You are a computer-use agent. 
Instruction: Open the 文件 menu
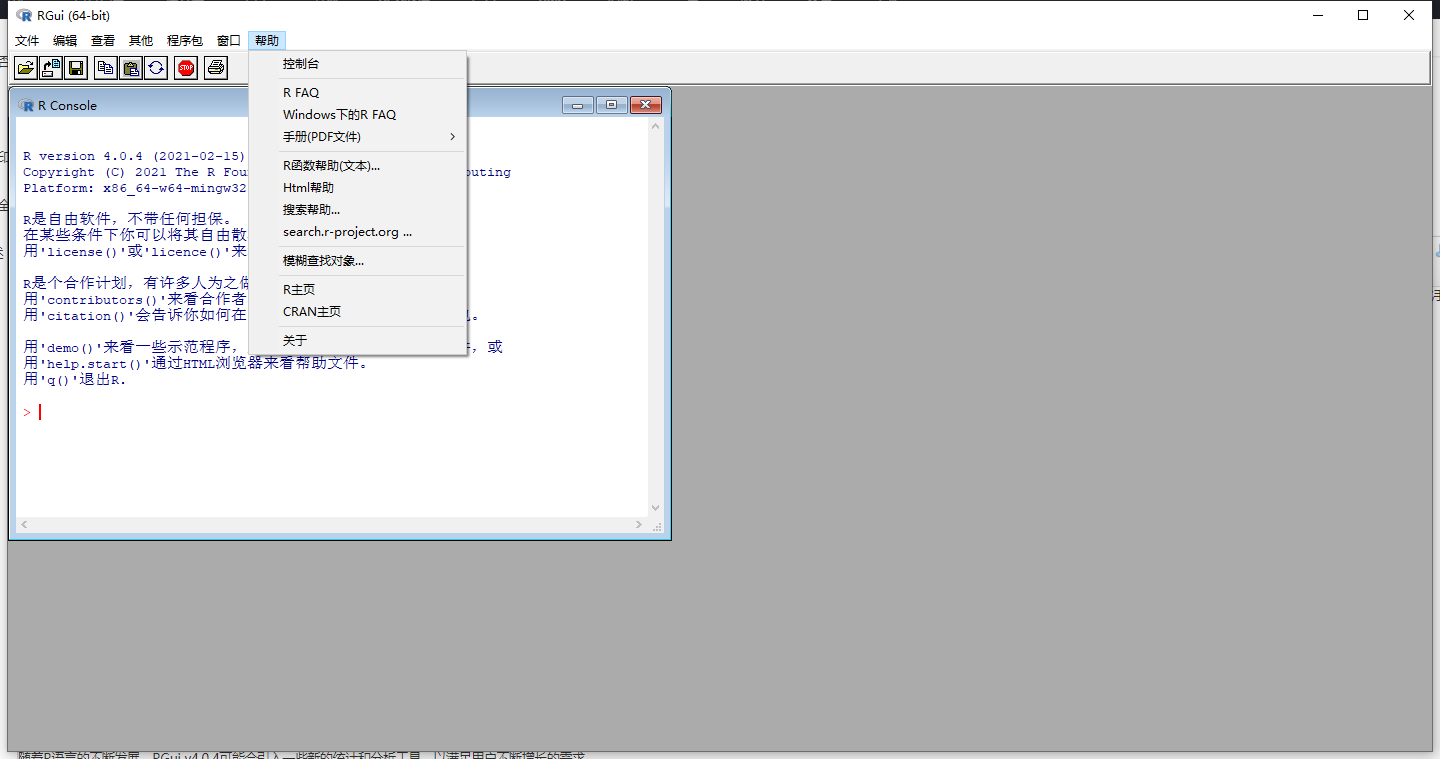[27, 40]
